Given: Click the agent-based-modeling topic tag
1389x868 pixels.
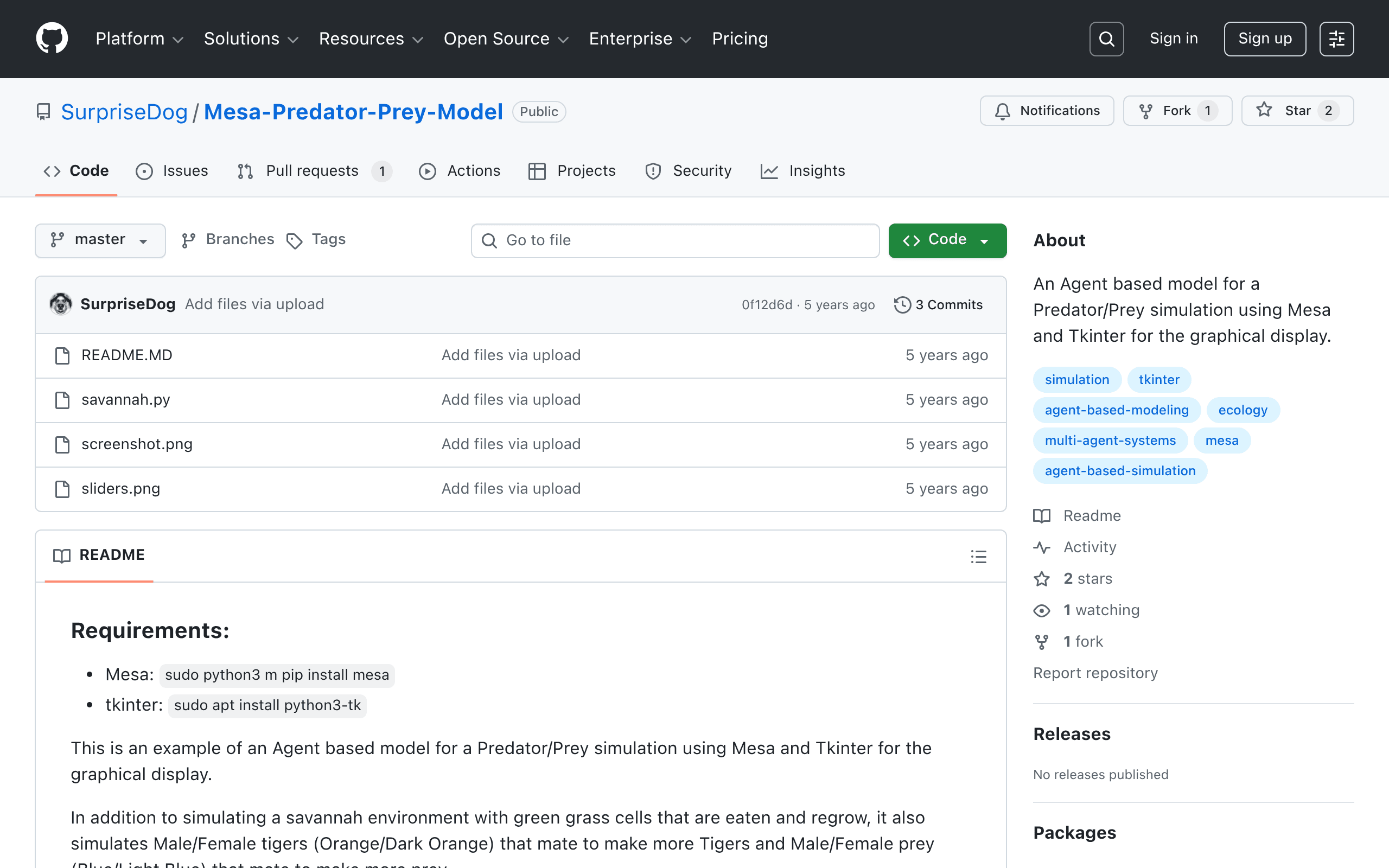Looking at the screenshot, I should 1117,410.
